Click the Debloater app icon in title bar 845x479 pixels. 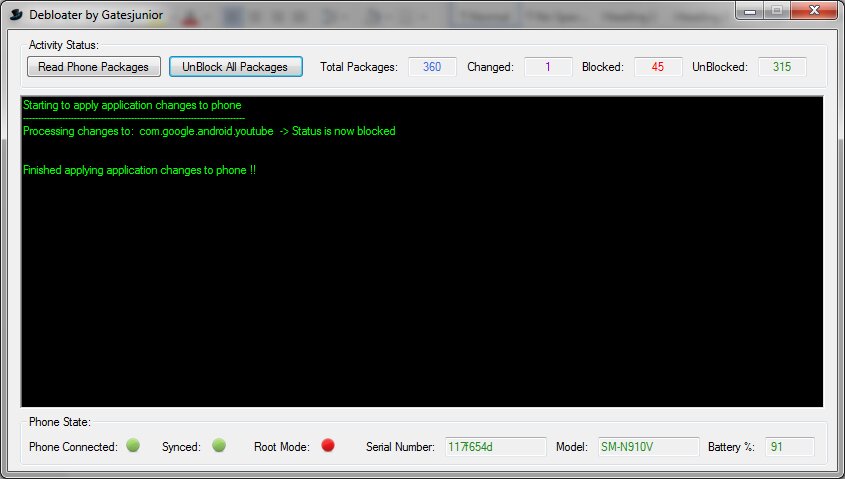pyautogui.click(x=16, y=15)
